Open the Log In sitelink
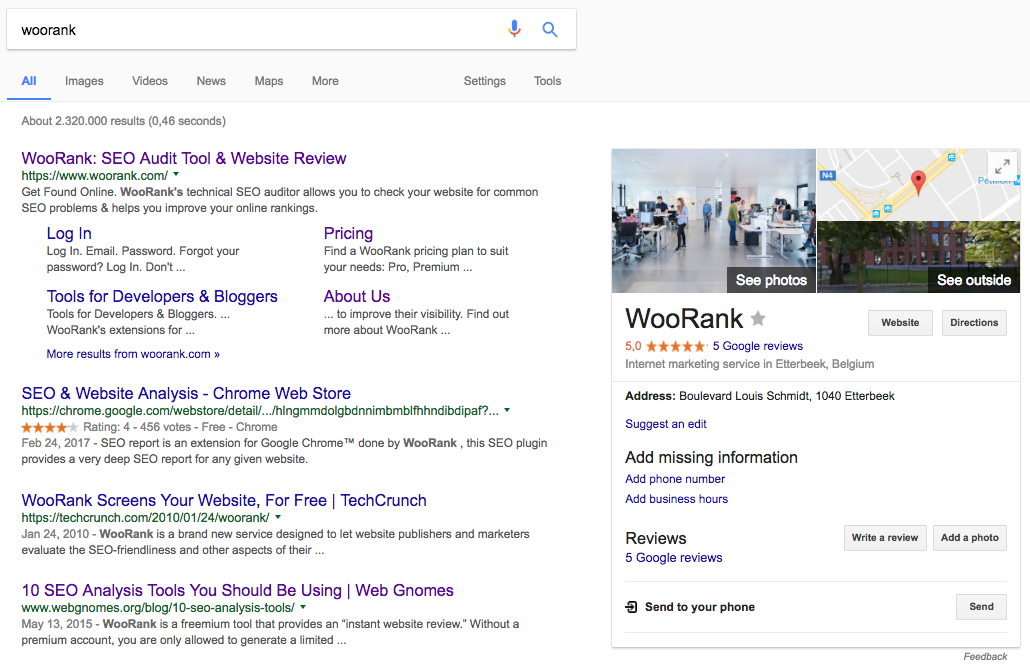The width and height of the screenshot is (1030, 668). point(69,233)
